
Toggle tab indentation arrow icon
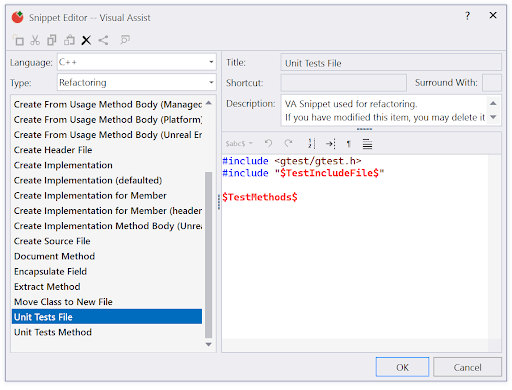(331, 144)
